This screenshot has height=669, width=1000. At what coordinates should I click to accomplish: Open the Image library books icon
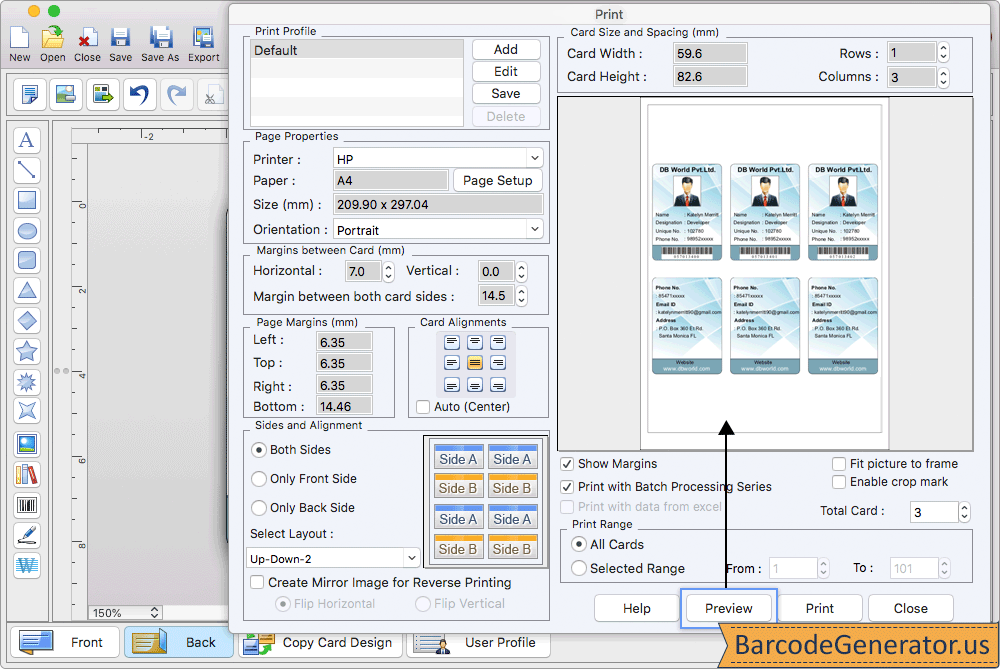click(27, 474)
